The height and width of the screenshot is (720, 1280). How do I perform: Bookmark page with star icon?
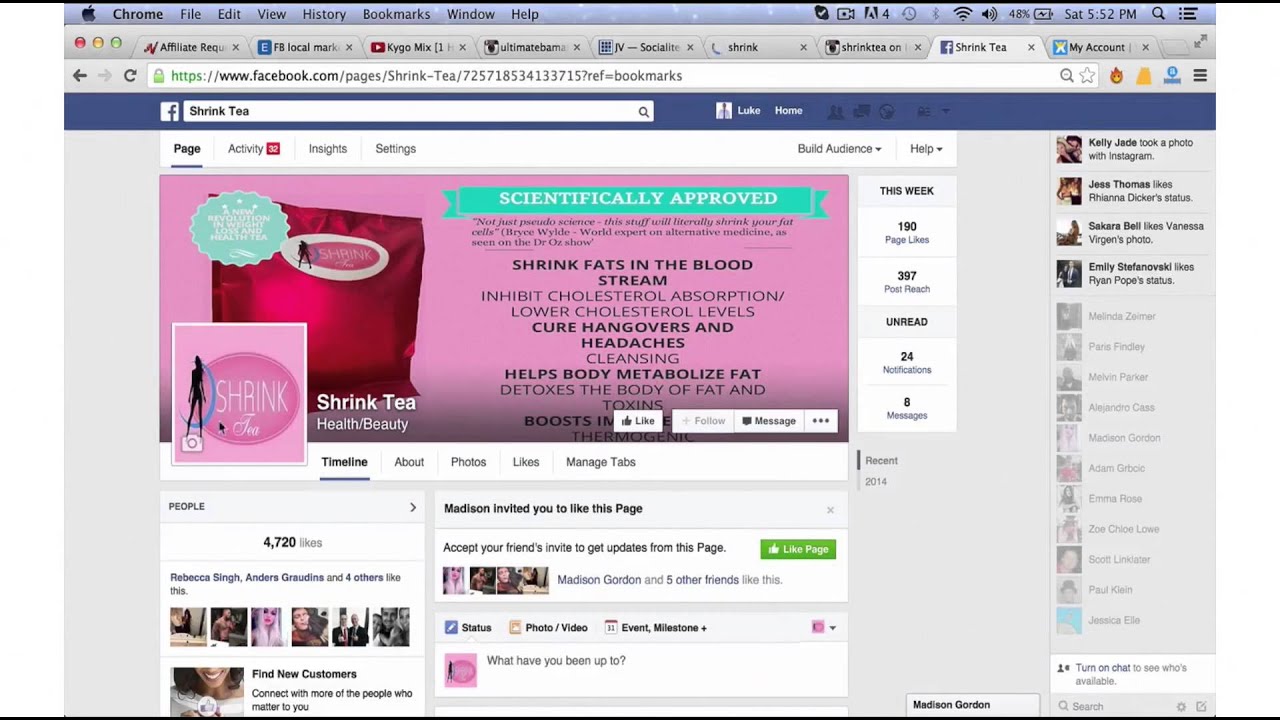(x=1087, y=76)
